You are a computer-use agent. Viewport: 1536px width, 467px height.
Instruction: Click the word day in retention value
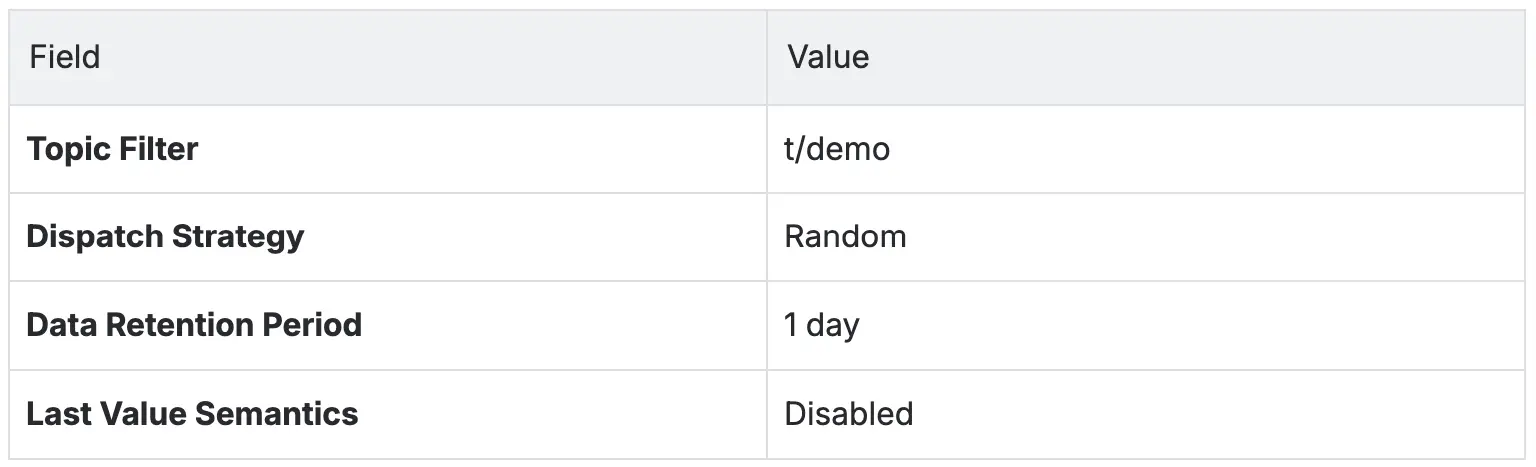tap(832, 326)
